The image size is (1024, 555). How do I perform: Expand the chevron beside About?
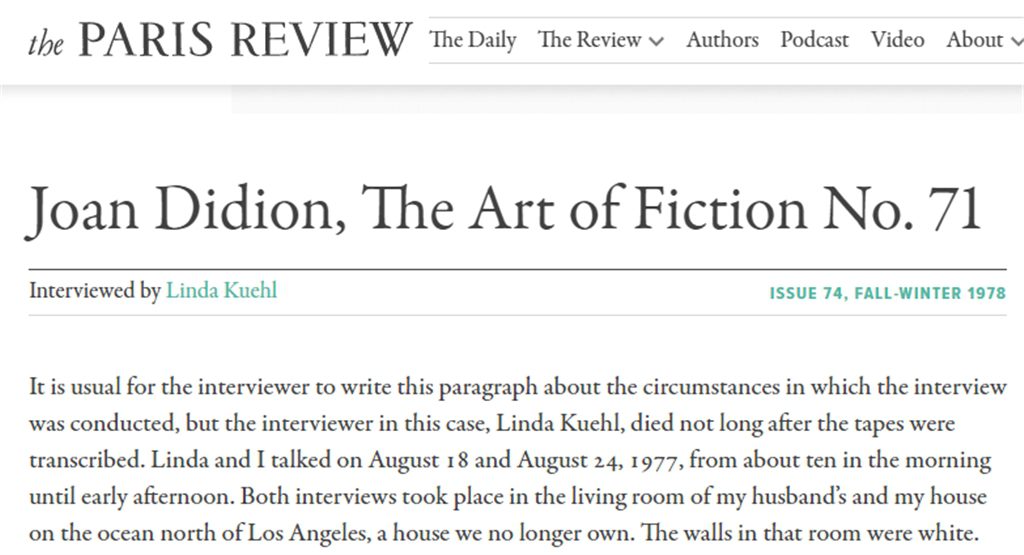point(1017,42)
